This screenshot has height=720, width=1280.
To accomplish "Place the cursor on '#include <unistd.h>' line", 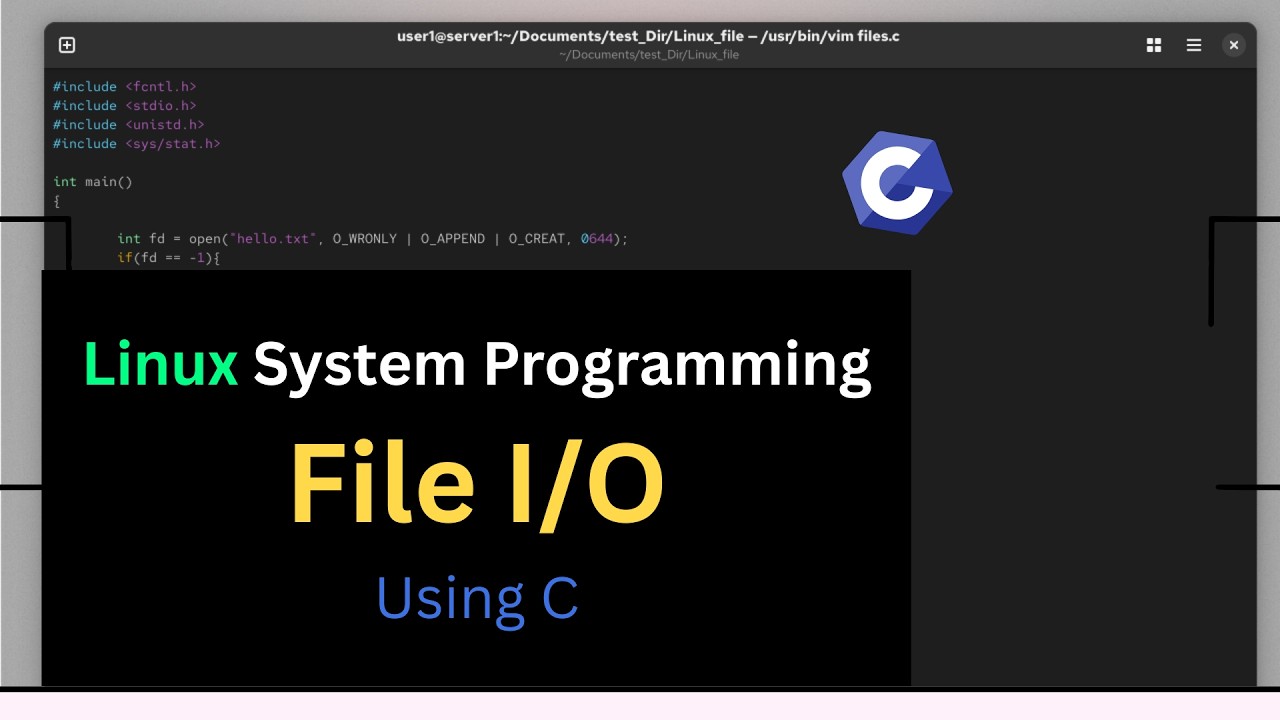I will click(129, 125).
